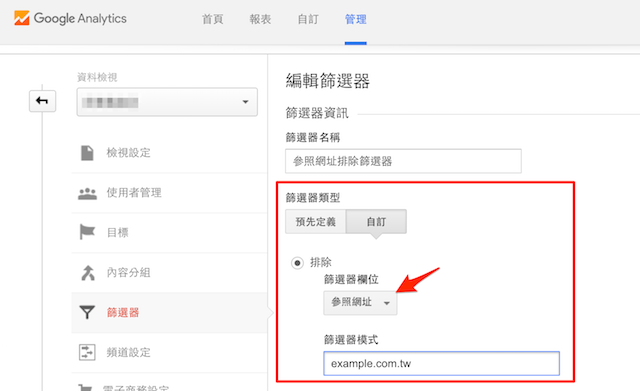640x391 pixels.
Task: Open the 參照網址 filter field dropdown
Action: tap(360, 302)
